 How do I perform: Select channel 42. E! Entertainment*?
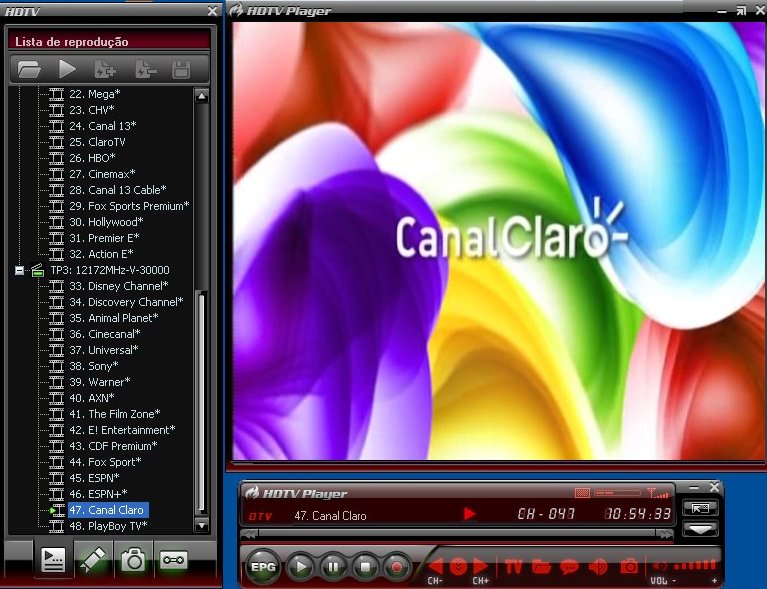pos(122,430)
